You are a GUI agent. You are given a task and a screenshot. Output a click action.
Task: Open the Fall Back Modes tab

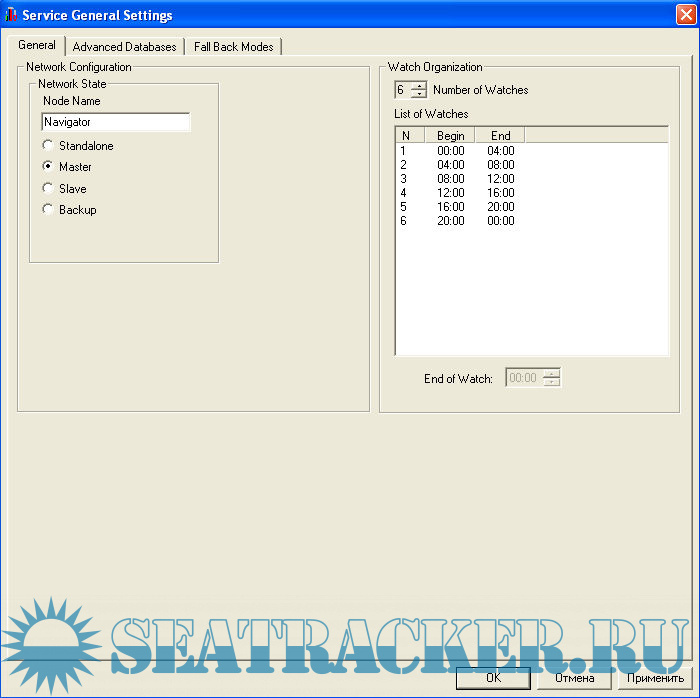pyautogui.click(x=233, y=47)
